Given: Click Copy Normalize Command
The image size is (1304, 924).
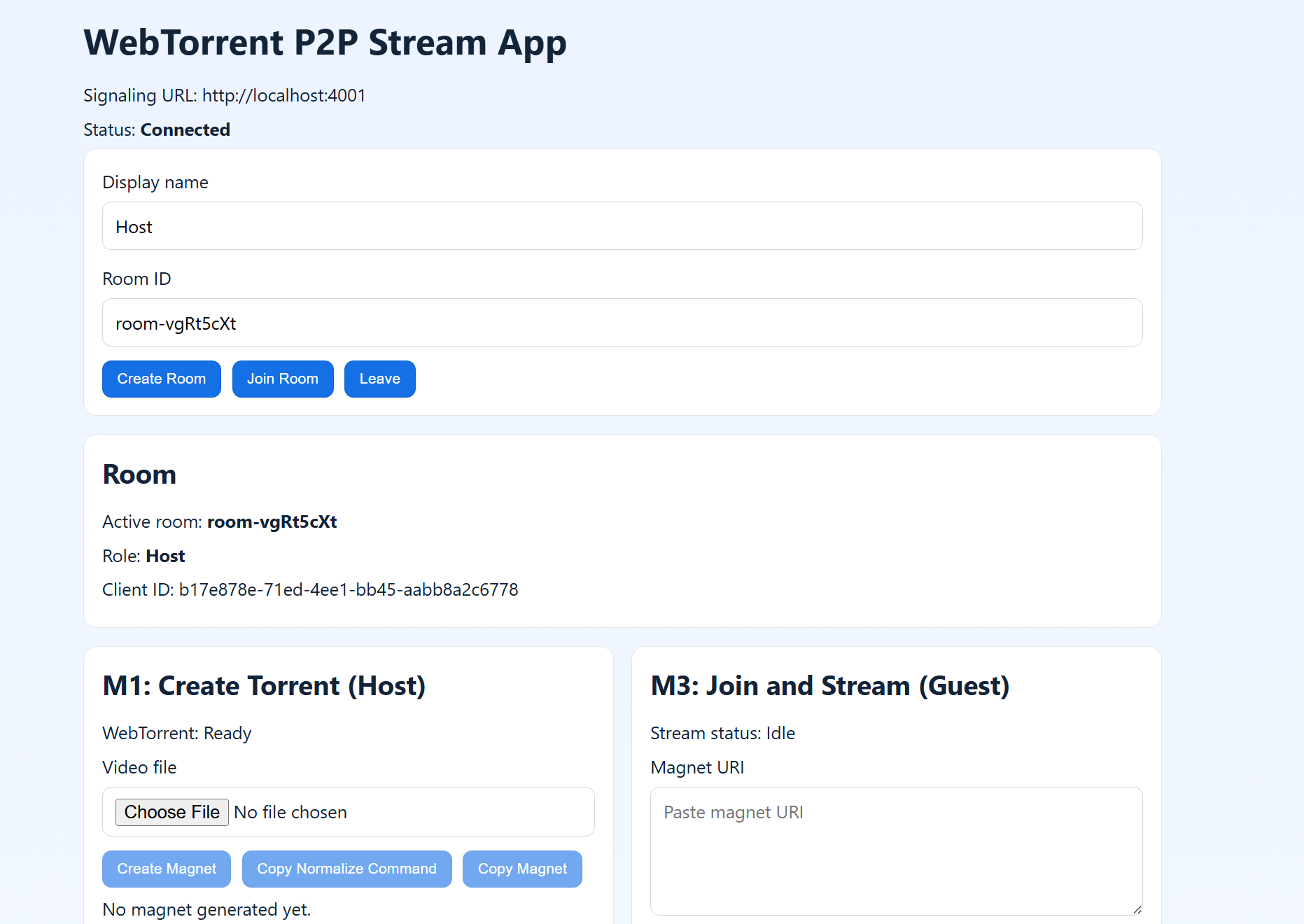Looking at the screenshot, I should click(347, 869).
